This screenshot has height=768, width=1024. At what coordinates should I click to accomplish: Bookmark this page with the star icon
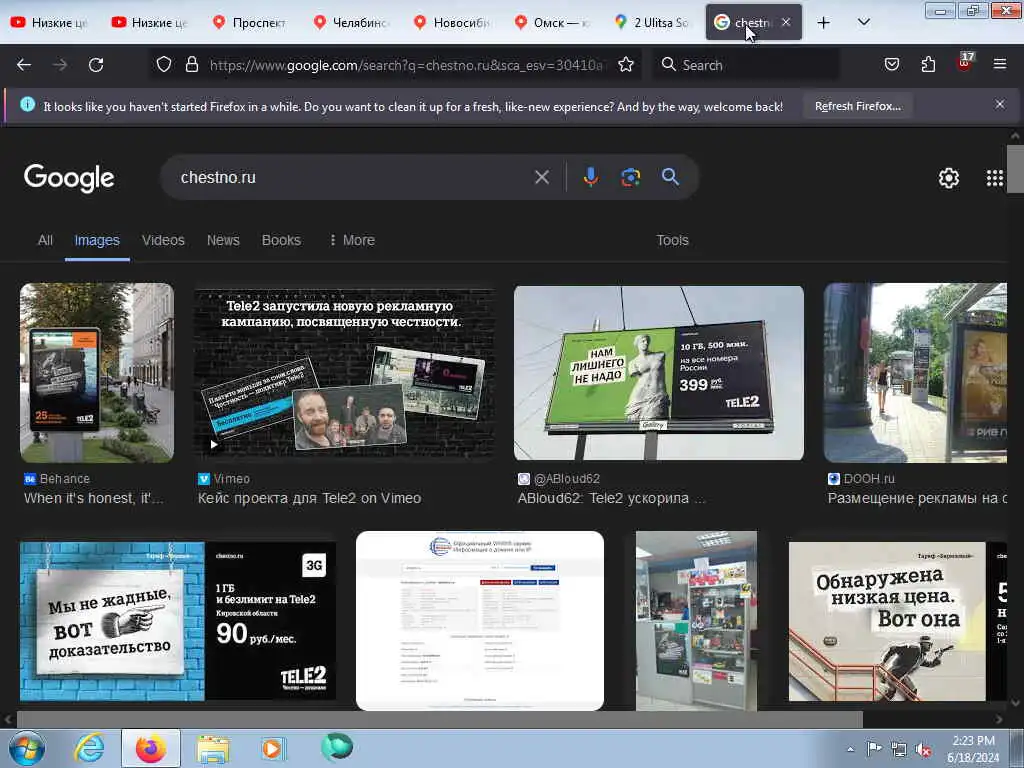tap(626, 64)
